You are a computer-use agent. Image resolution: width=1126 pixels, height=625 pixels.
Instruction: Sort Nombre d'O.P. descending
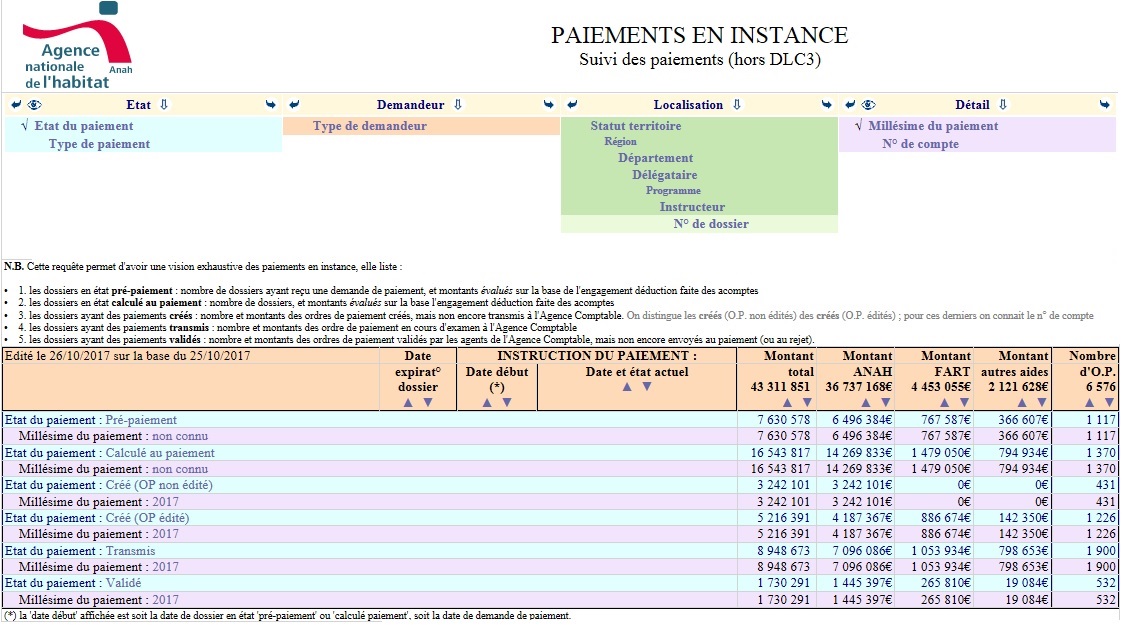pyautogui.click(x=1109, y=403)
